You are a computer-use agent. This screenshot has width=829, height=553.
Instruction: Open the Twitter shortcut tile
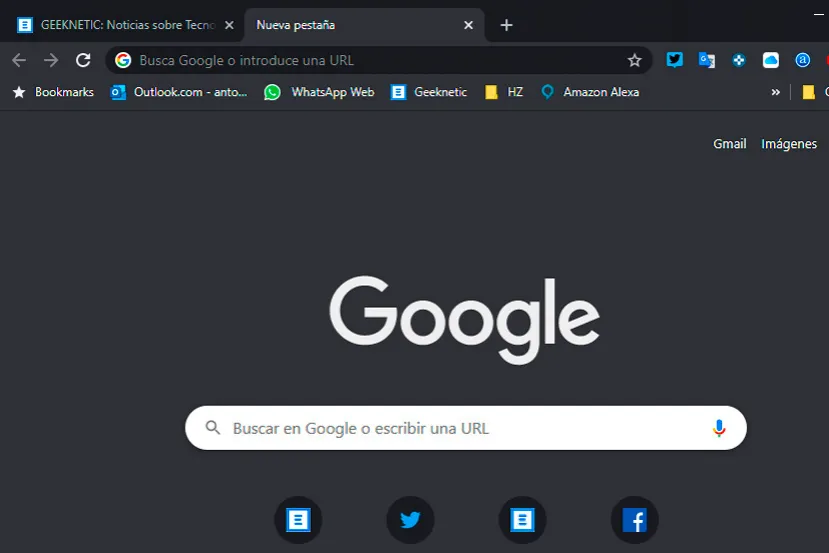410,520
